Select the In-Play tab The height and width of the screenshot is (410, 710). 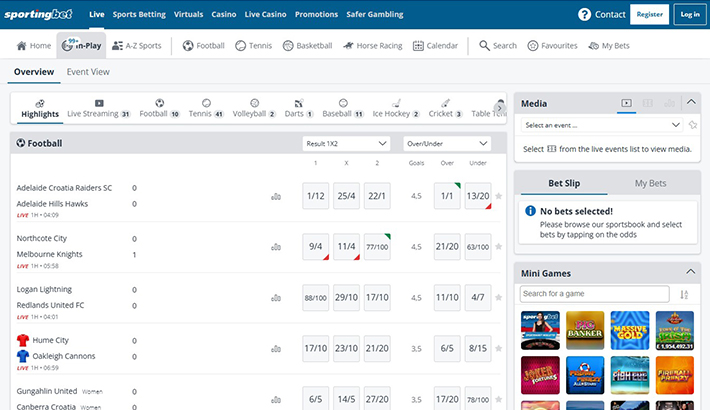82,45
